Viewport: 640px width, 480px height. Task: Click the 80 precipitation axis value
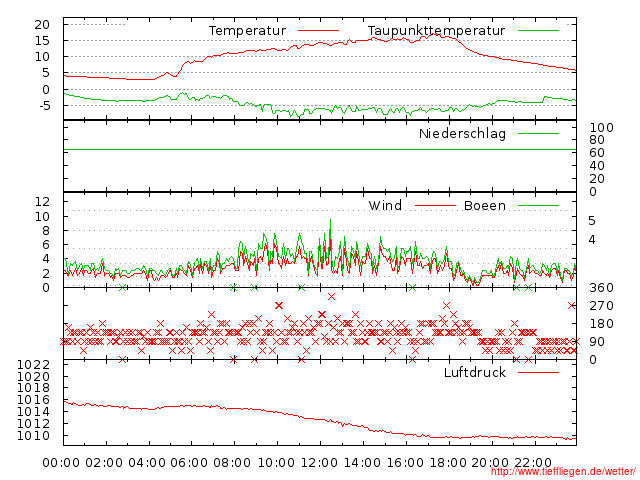click(597, 140)
